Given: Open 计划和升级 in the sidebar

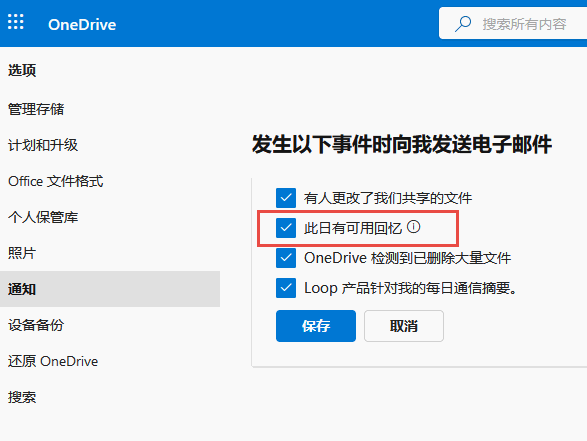Looking at the screenshot, I should click(x=43, y=145).
